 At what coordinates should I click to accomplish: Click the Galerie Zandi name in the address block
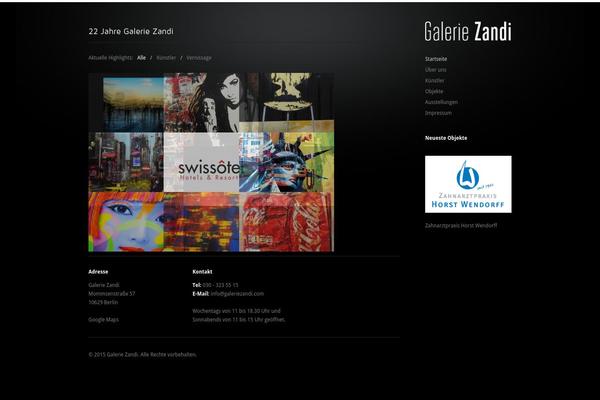[x=104, y=285]
